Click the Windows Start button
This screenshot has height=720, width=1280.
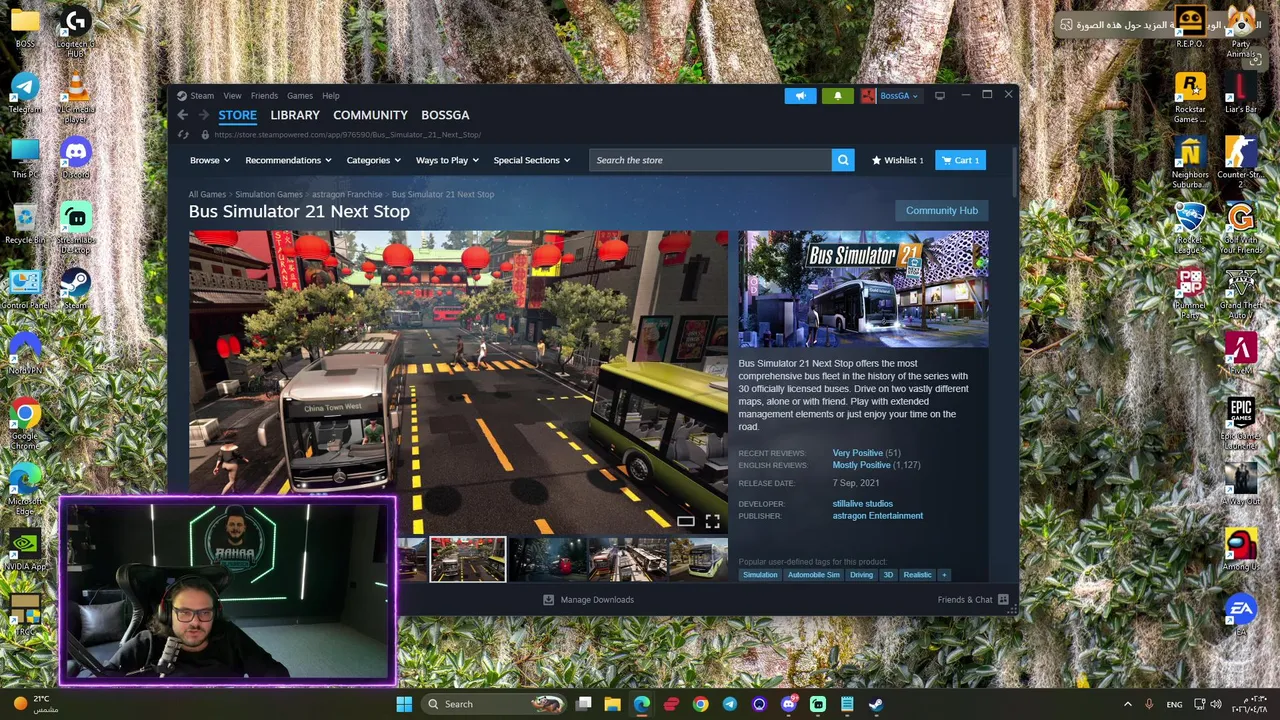(404, 704)
